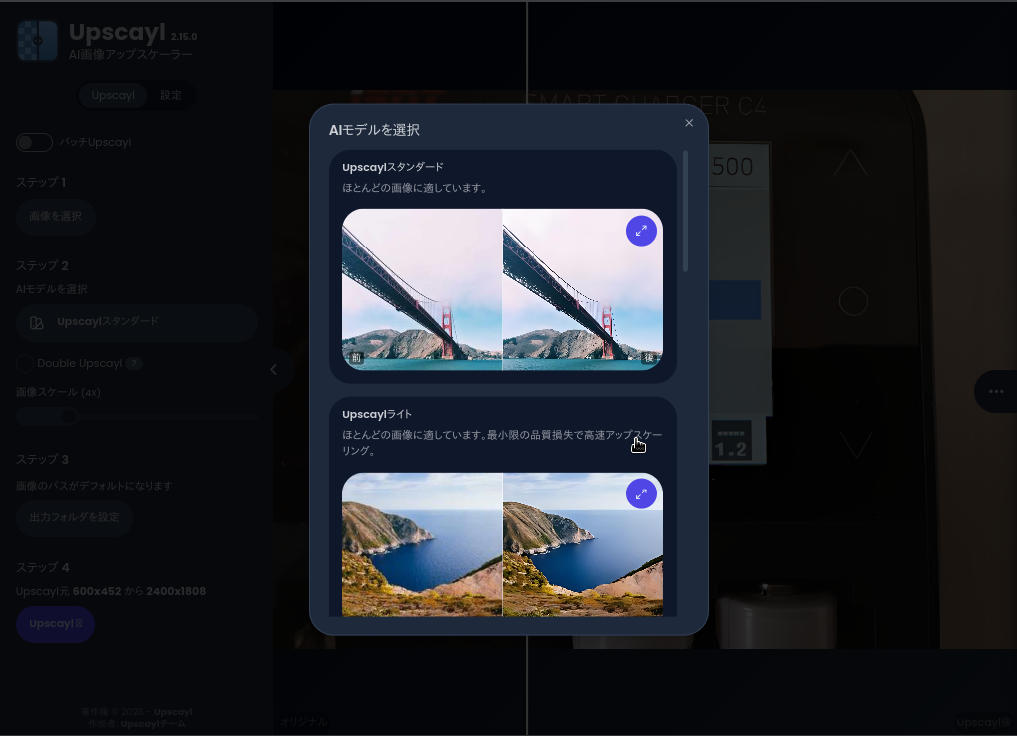
Task: Select the Upscaylライト model card title
Action: (x=377, y=414)
